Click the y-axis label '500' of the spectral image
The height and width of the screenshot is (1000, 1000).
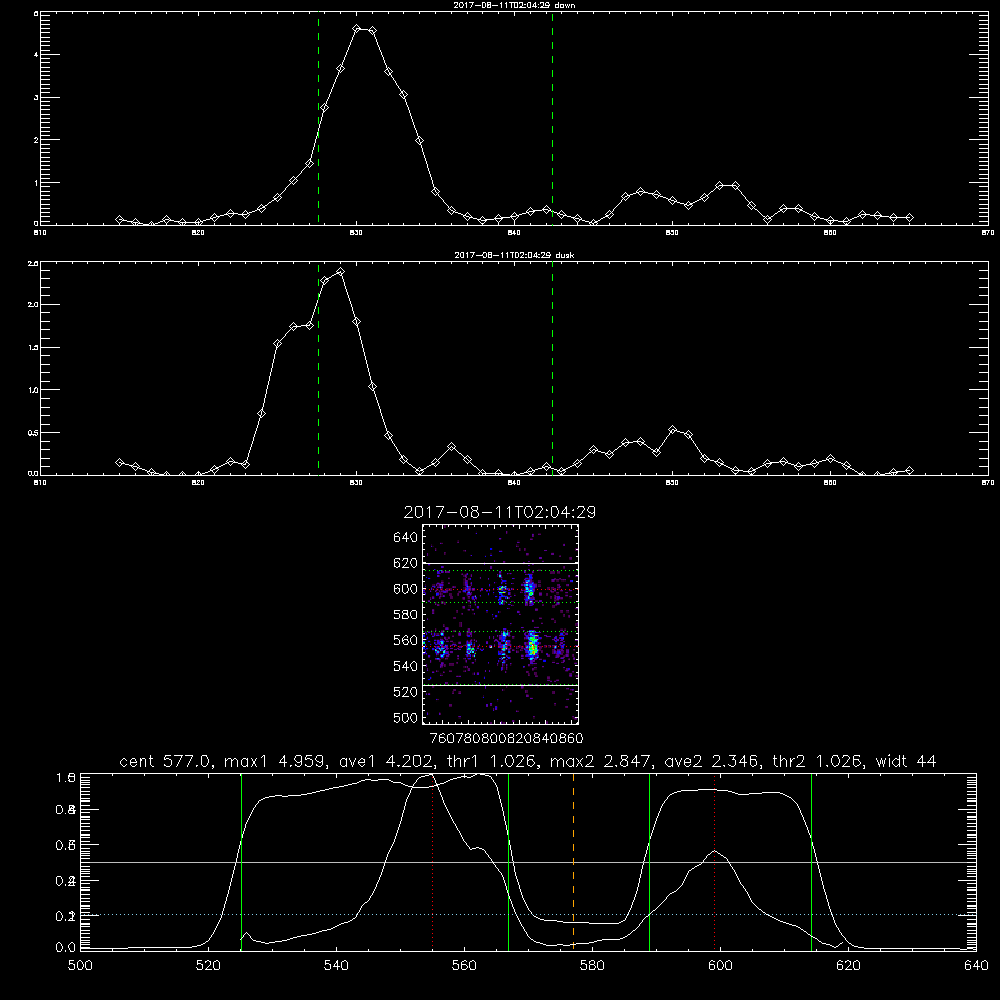[x=406, y=717]
